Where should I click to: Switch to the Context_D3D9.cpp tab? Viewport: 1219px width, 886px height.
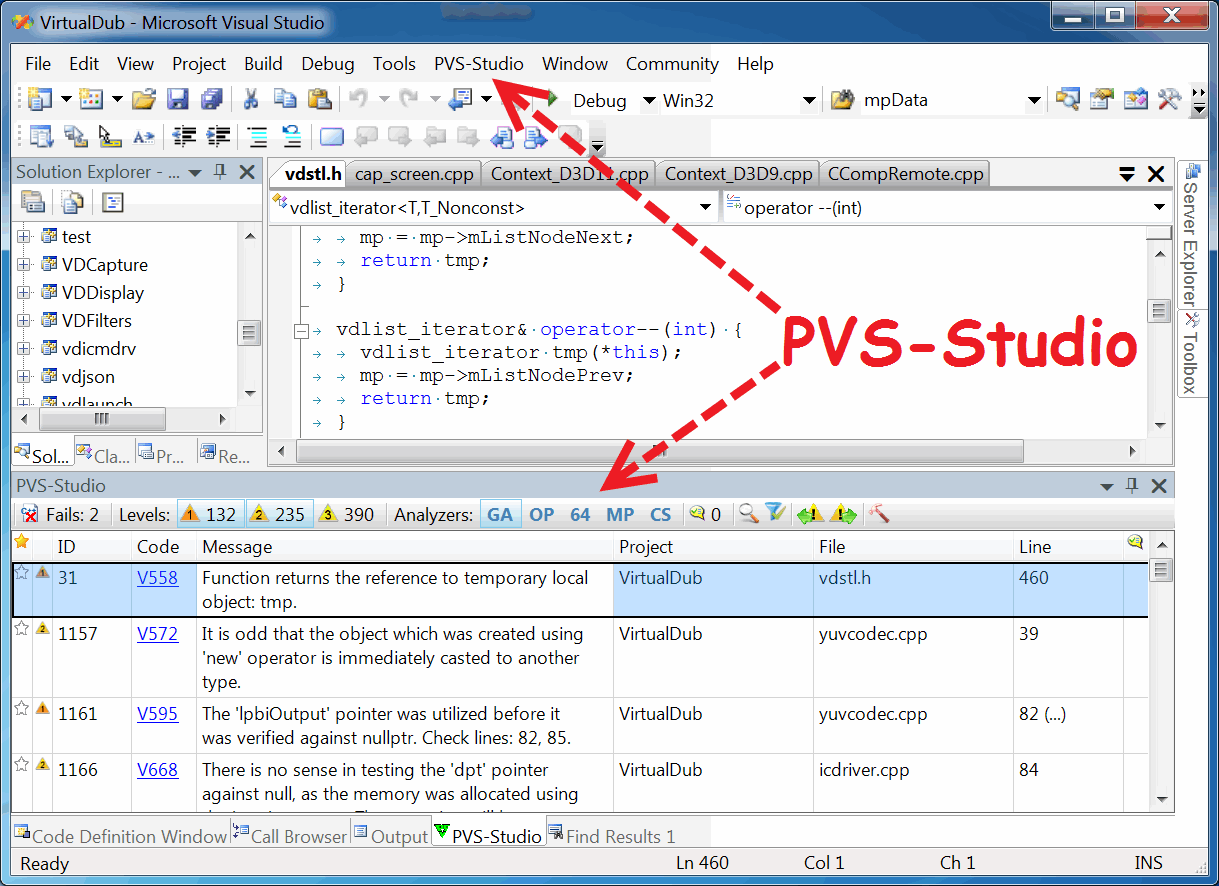point(738,174)
